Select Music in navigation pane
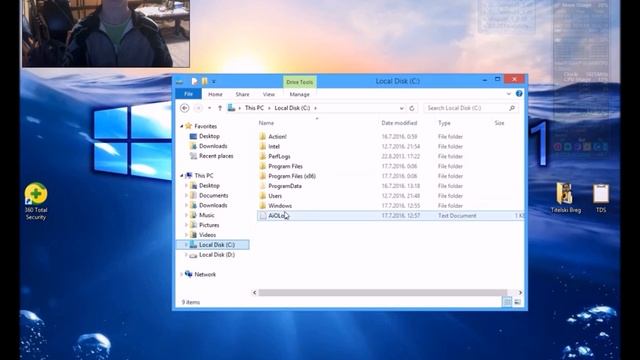 click(x=206, y=215)
